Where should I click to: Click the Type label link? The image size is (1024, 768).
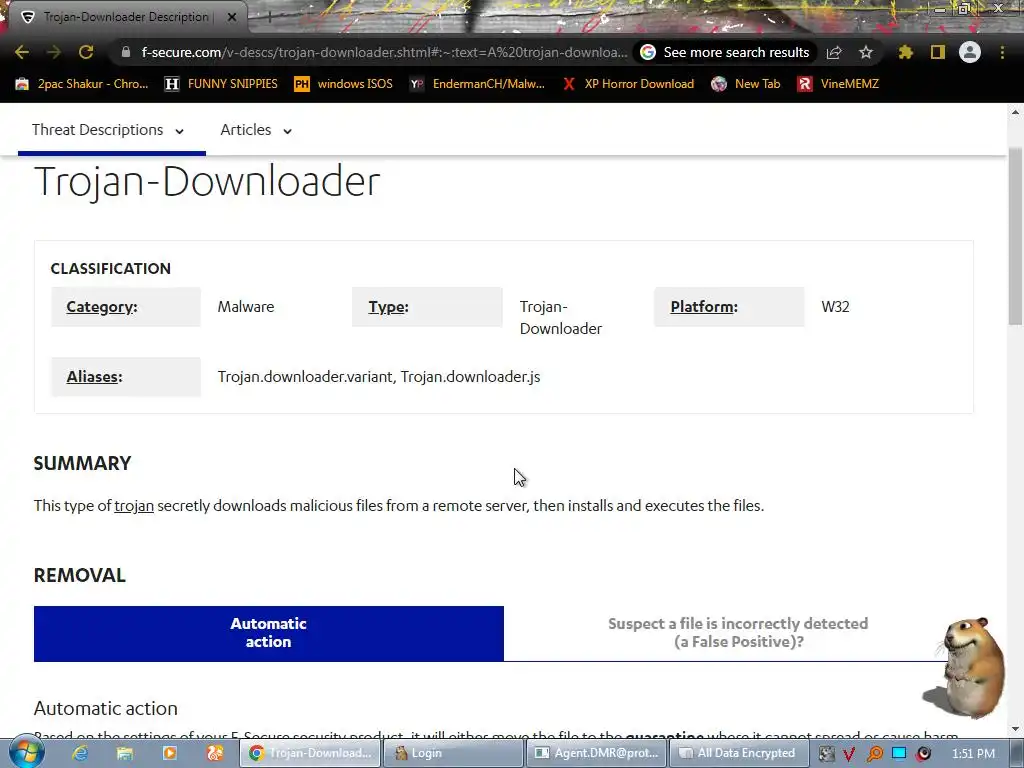[389, 307]
